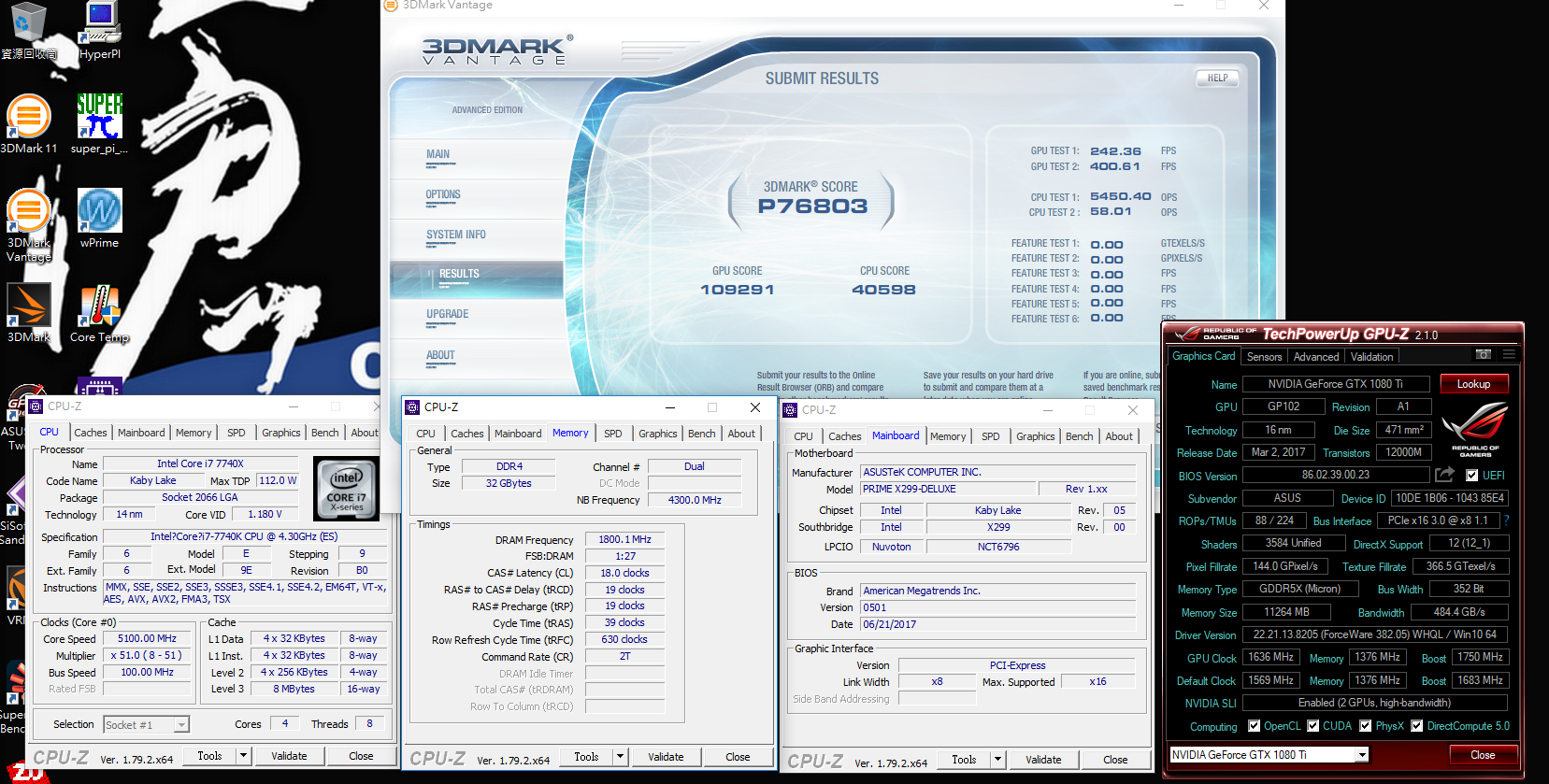Open the 3DMark desktop shortcut
The width and height of the screenshot is (1549, 784).
28,313
